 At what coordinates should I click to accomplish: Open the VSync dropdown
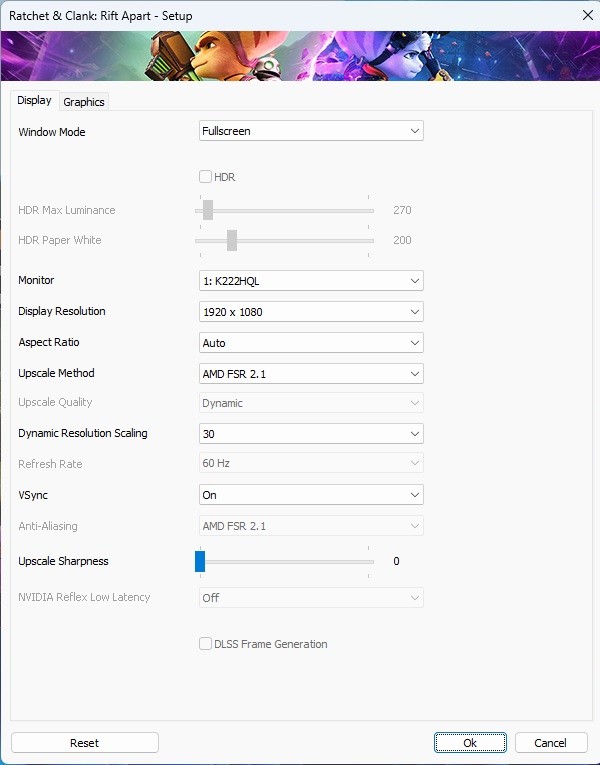[311, 495]
